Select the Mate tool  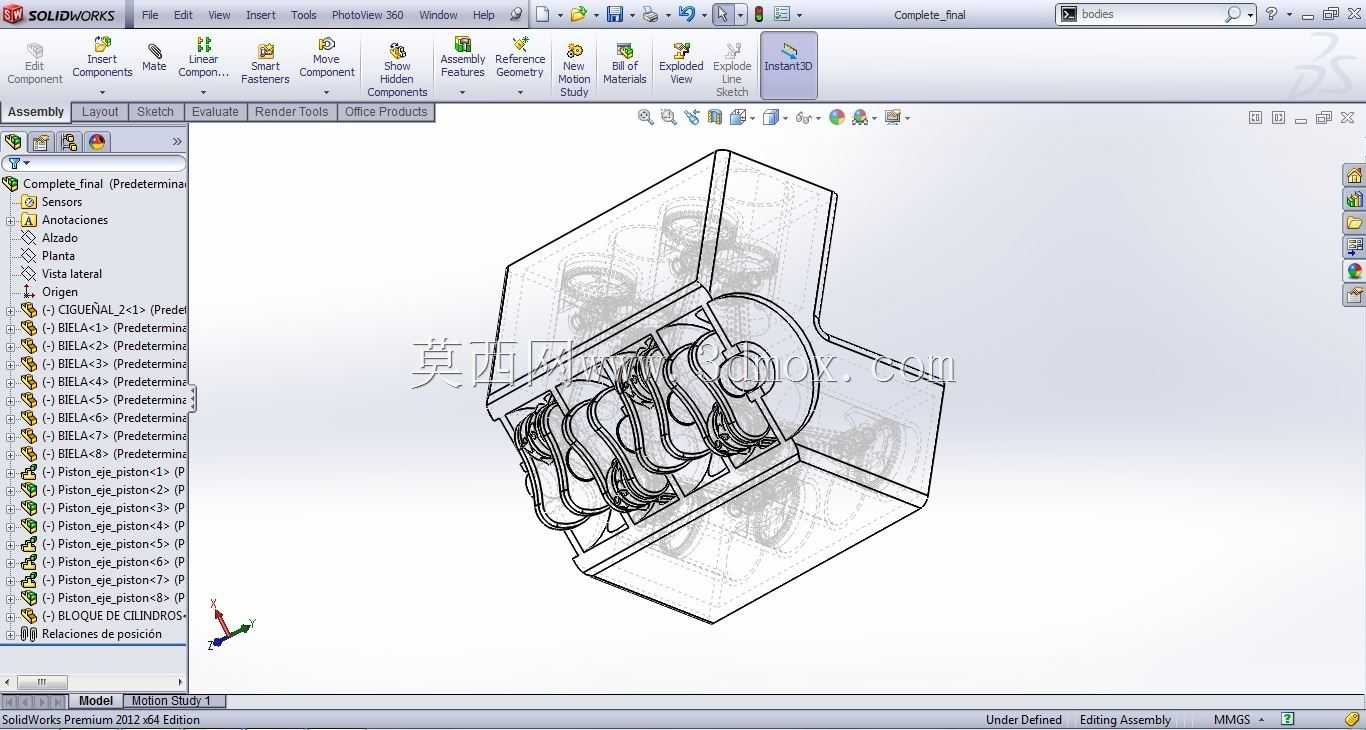point(154,58)
